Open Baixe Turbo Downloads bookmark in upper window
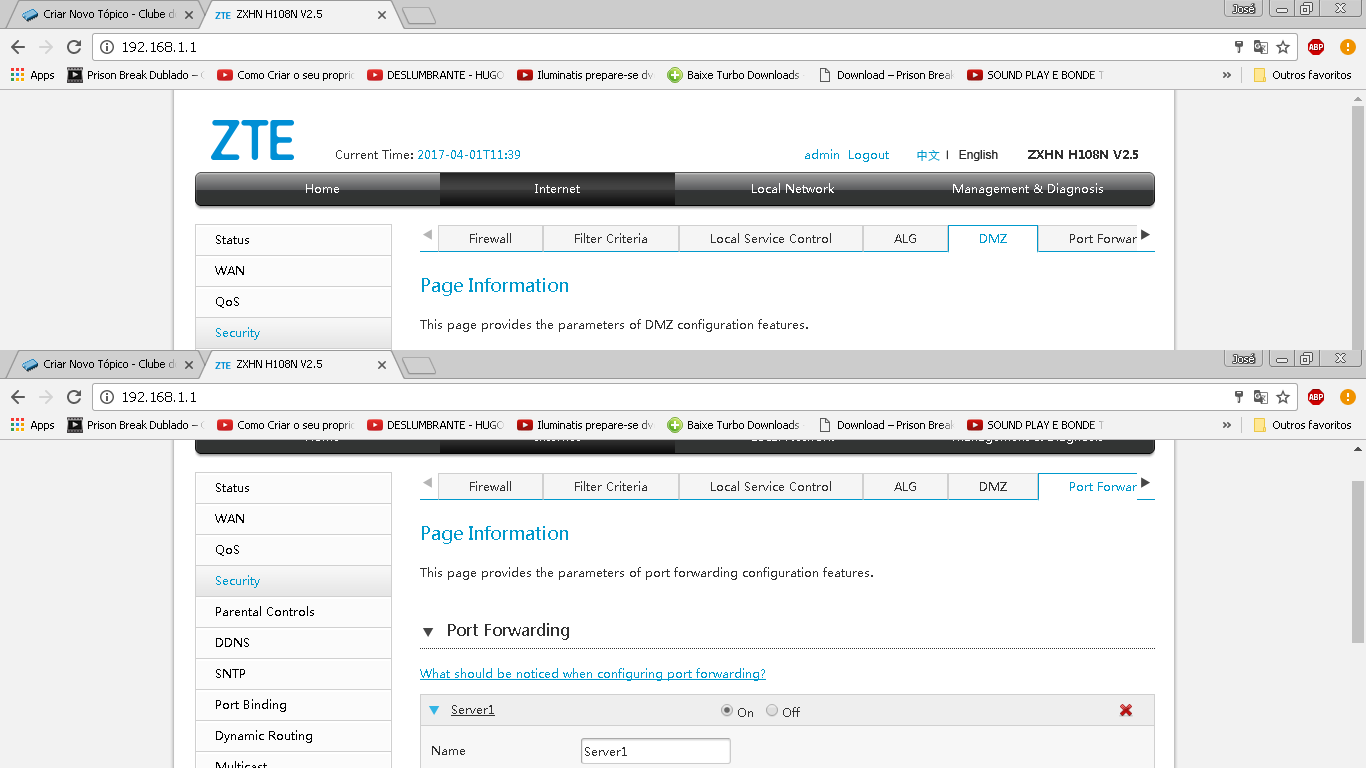This screenshot has width=1366, height=768. [734, 75]
